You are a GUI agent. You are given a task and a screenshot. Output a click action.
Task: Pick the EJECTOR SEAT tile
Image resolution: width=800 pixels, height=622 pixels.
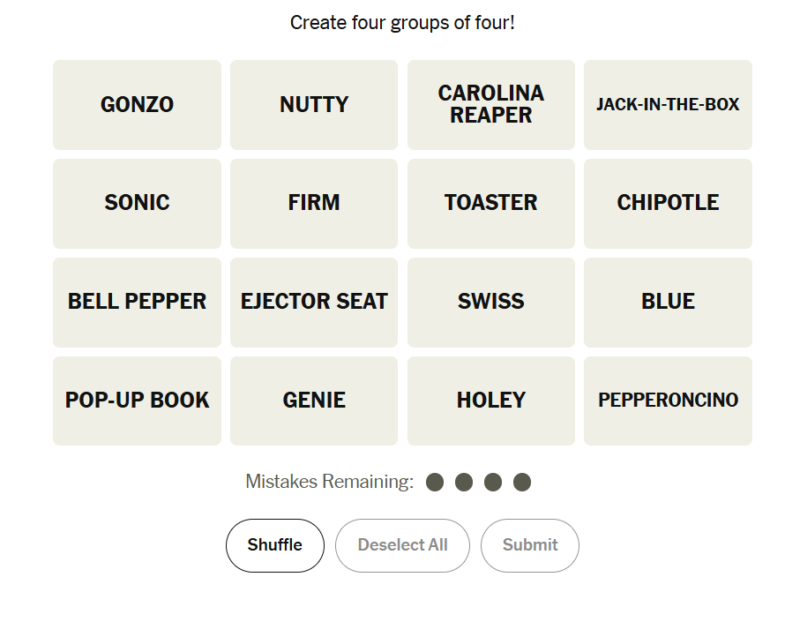tap(314, 302)
